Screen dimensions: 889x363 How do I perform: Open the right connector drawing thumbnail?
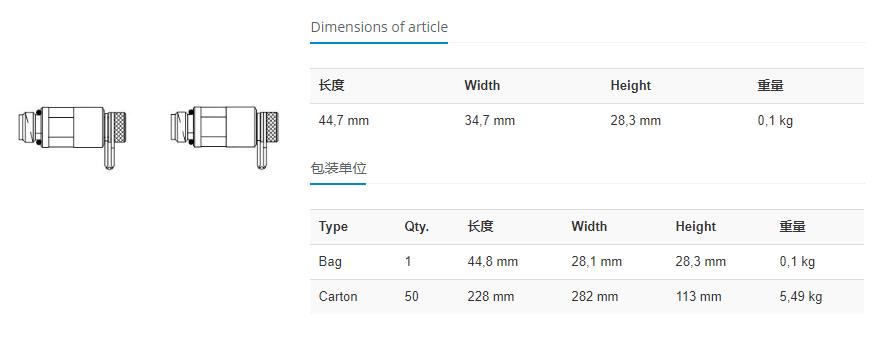224,138
